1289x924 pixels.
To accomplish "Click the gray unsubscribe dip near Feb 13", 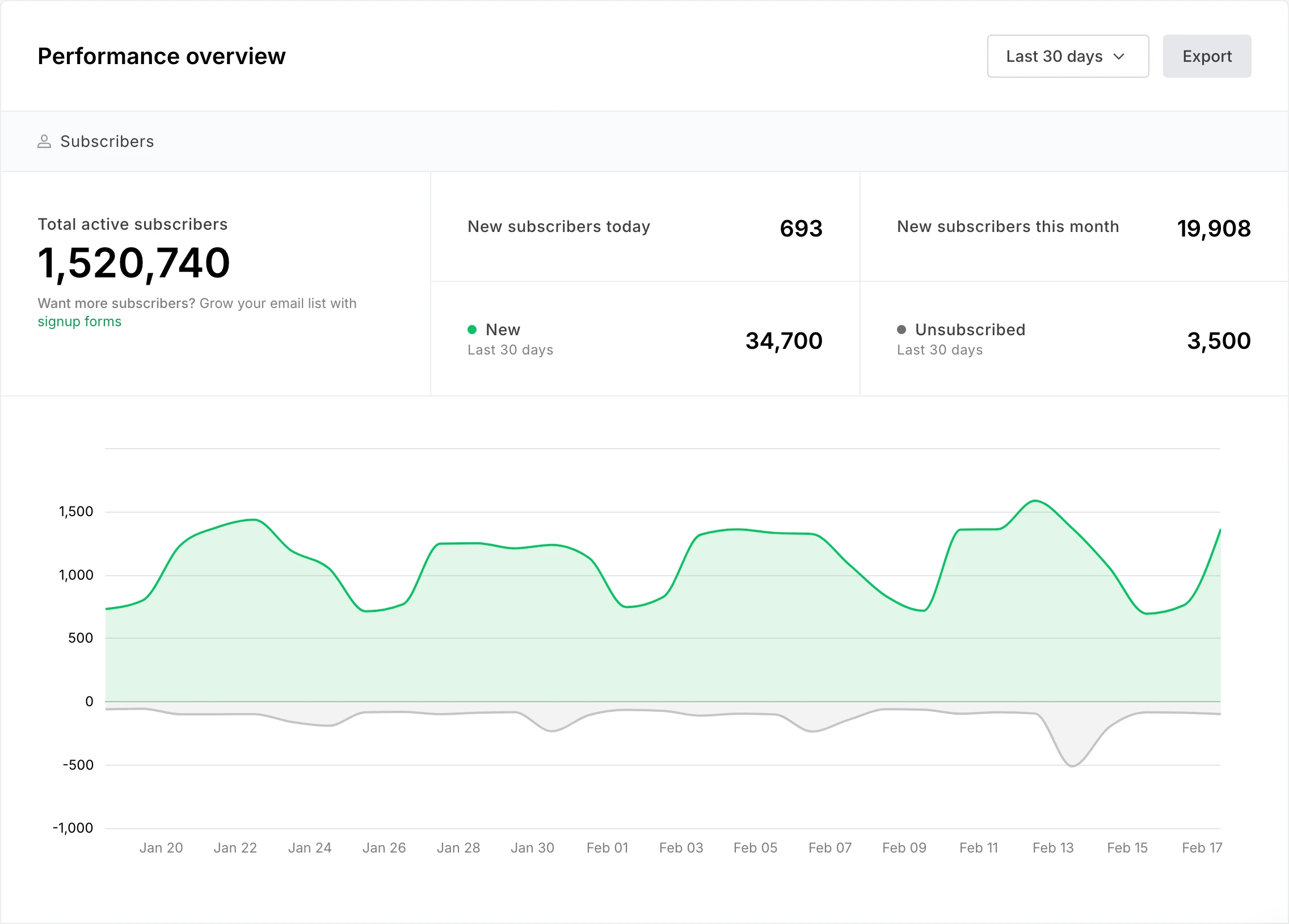I will pos(1072,765).
